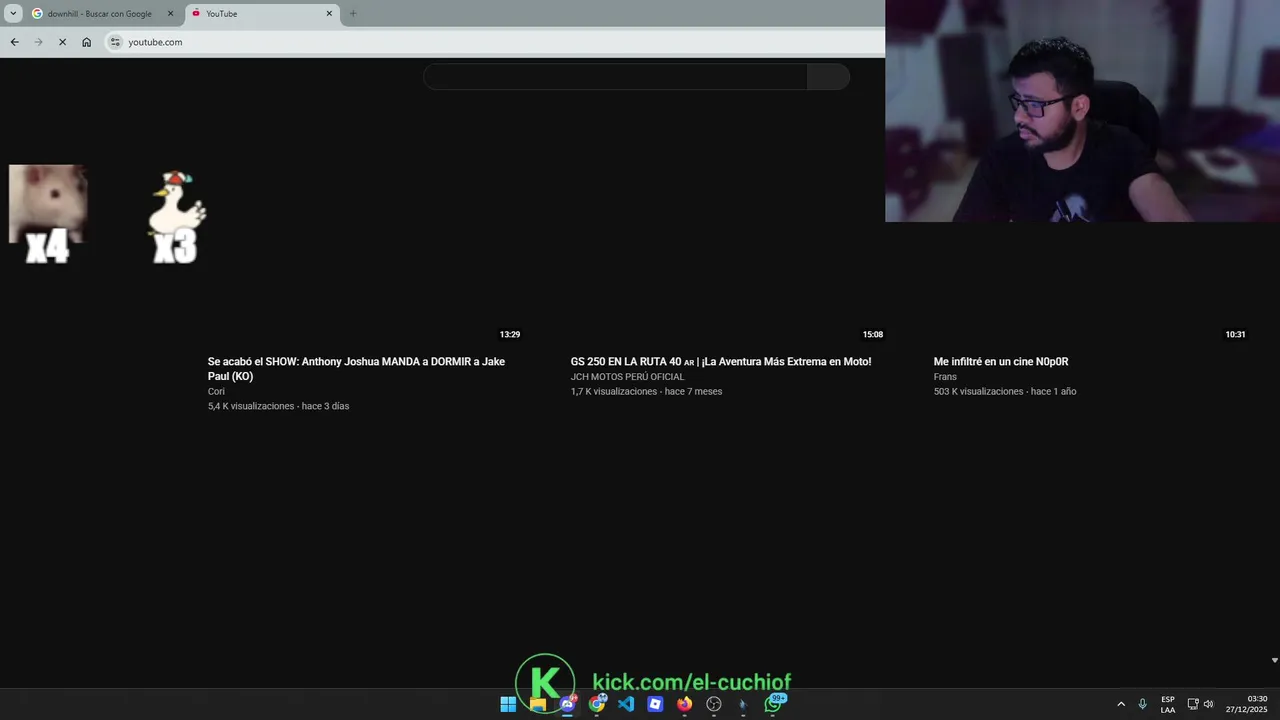1280x720 pixels.
Task: Click '5,4 K visualizaciones · hace 3 días' text
Action: pyautogui.click(x=278, y=406)
